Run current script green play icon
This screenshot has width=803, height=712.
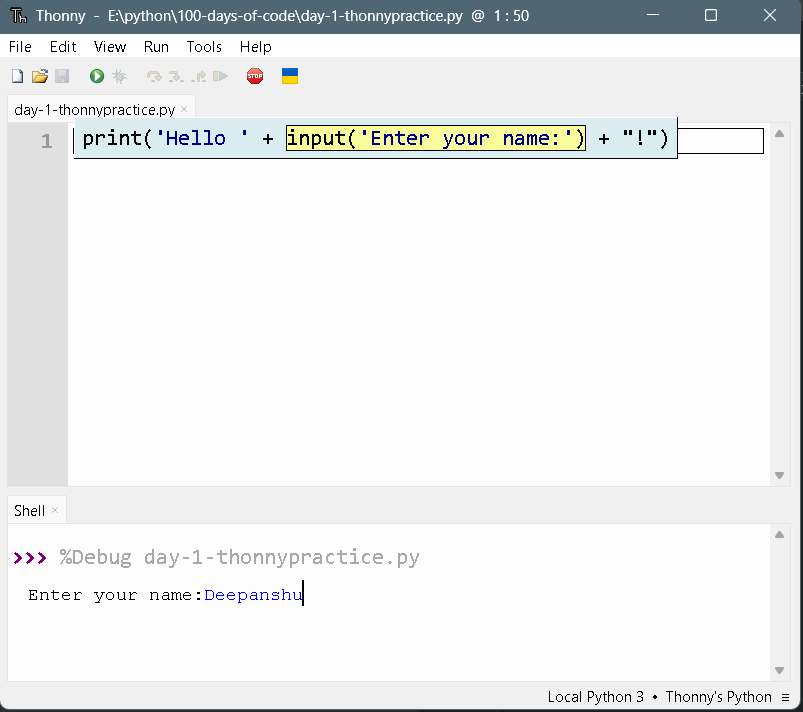(97, 76)
